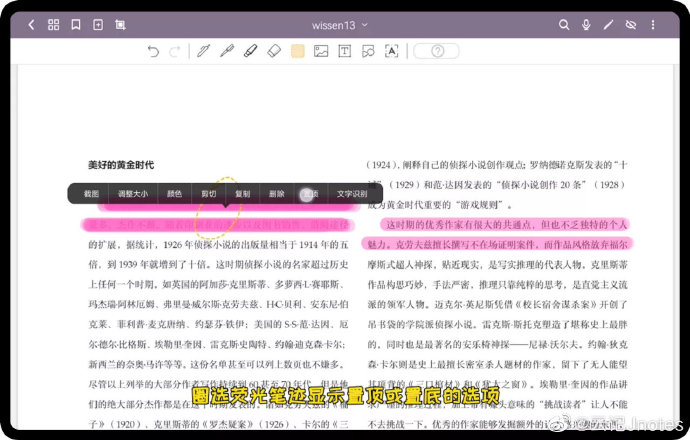
Task: Choose 截图 in the context menu
Action: coord(91,194)
